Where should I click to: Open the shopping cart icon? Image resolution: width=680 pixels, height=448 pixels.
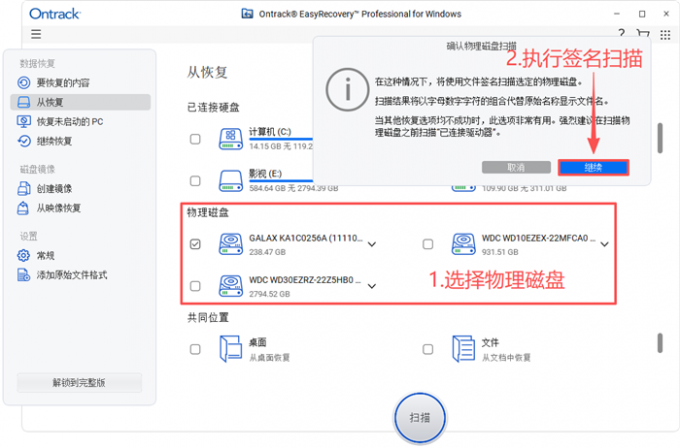643,34
